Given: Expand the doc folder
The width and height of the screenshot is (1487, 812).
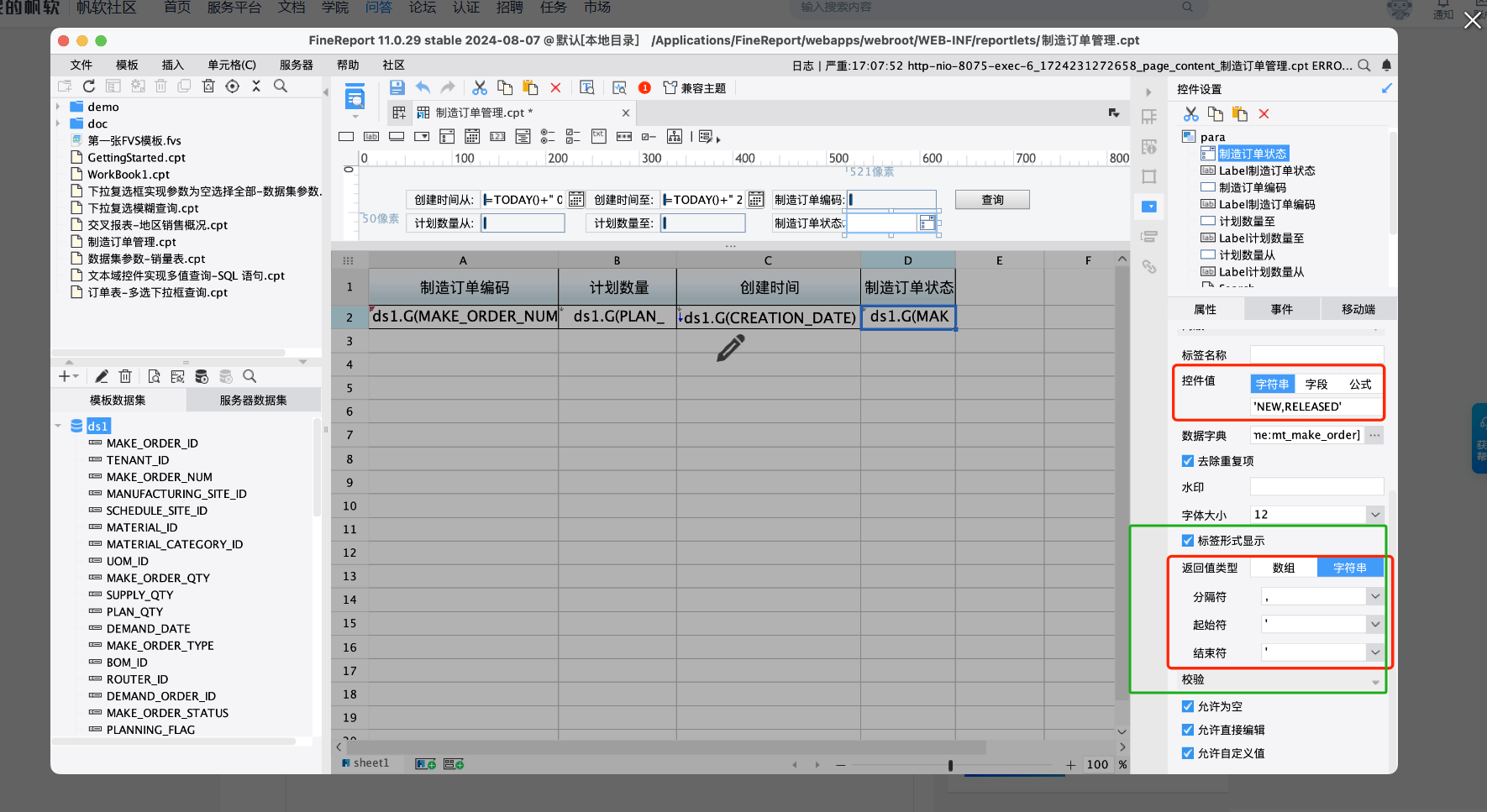Looking at the screenshot, I should (x=58, y=123).
